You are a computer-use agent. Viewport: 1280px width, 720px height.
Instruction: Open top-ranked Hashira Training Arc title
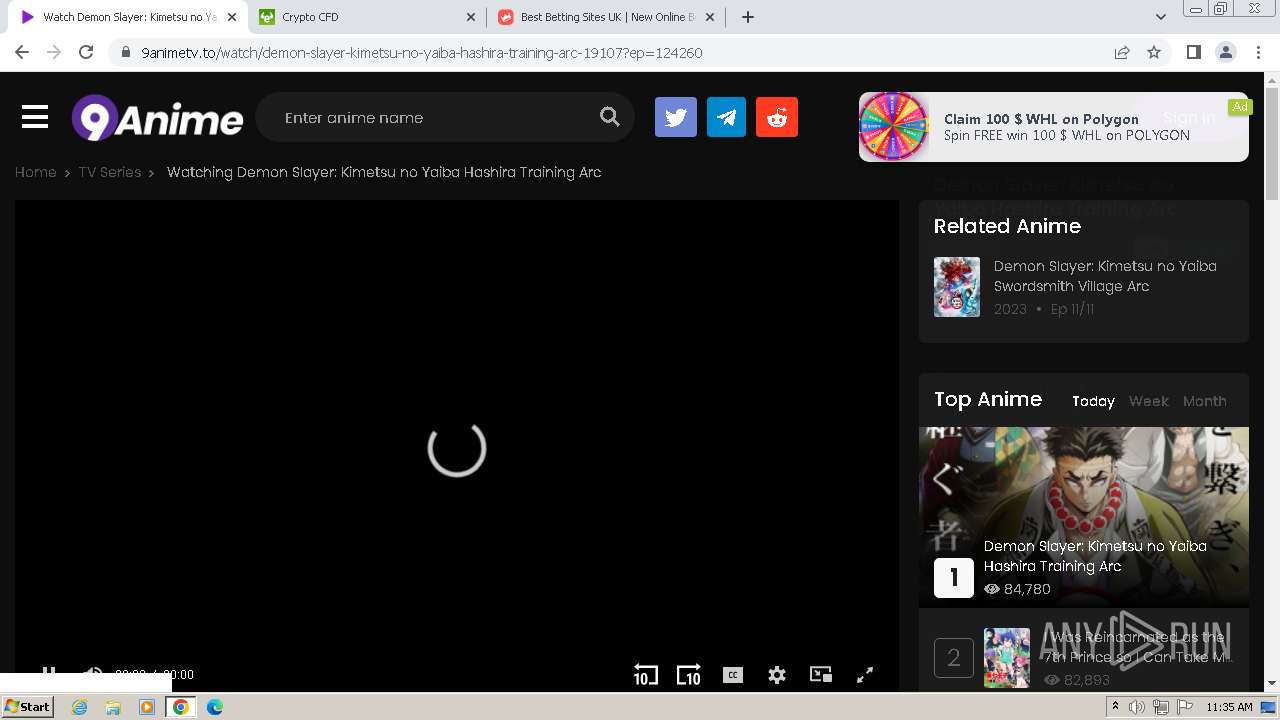click(x=1095, y=556)
